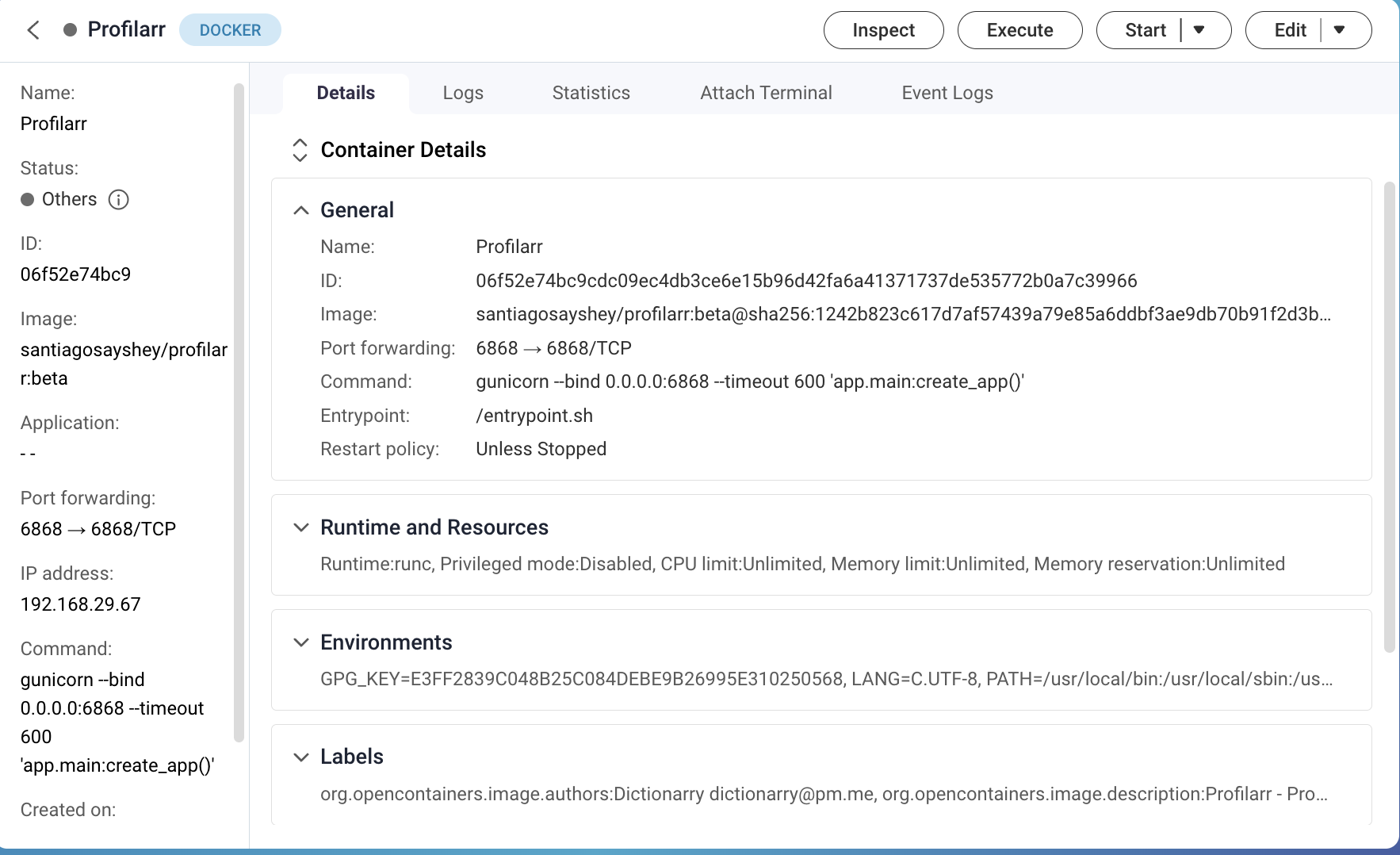Click the gray status dot next to Profilarr title

click(x=70, y=30)
